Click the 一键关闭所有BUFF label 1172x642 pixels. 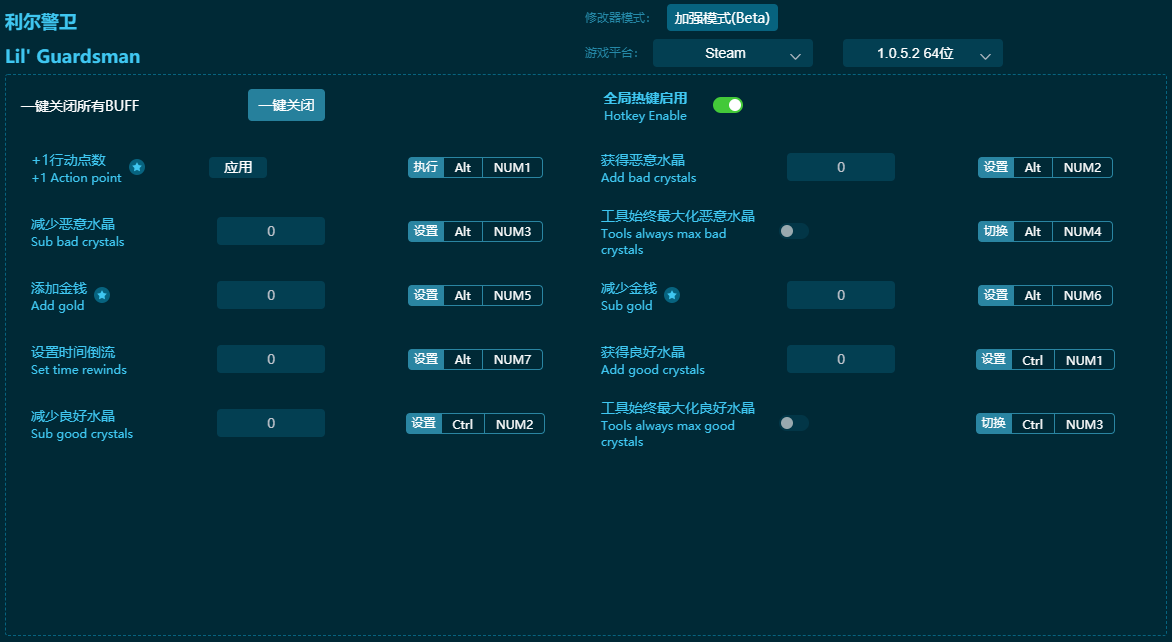tap(80, 105)
